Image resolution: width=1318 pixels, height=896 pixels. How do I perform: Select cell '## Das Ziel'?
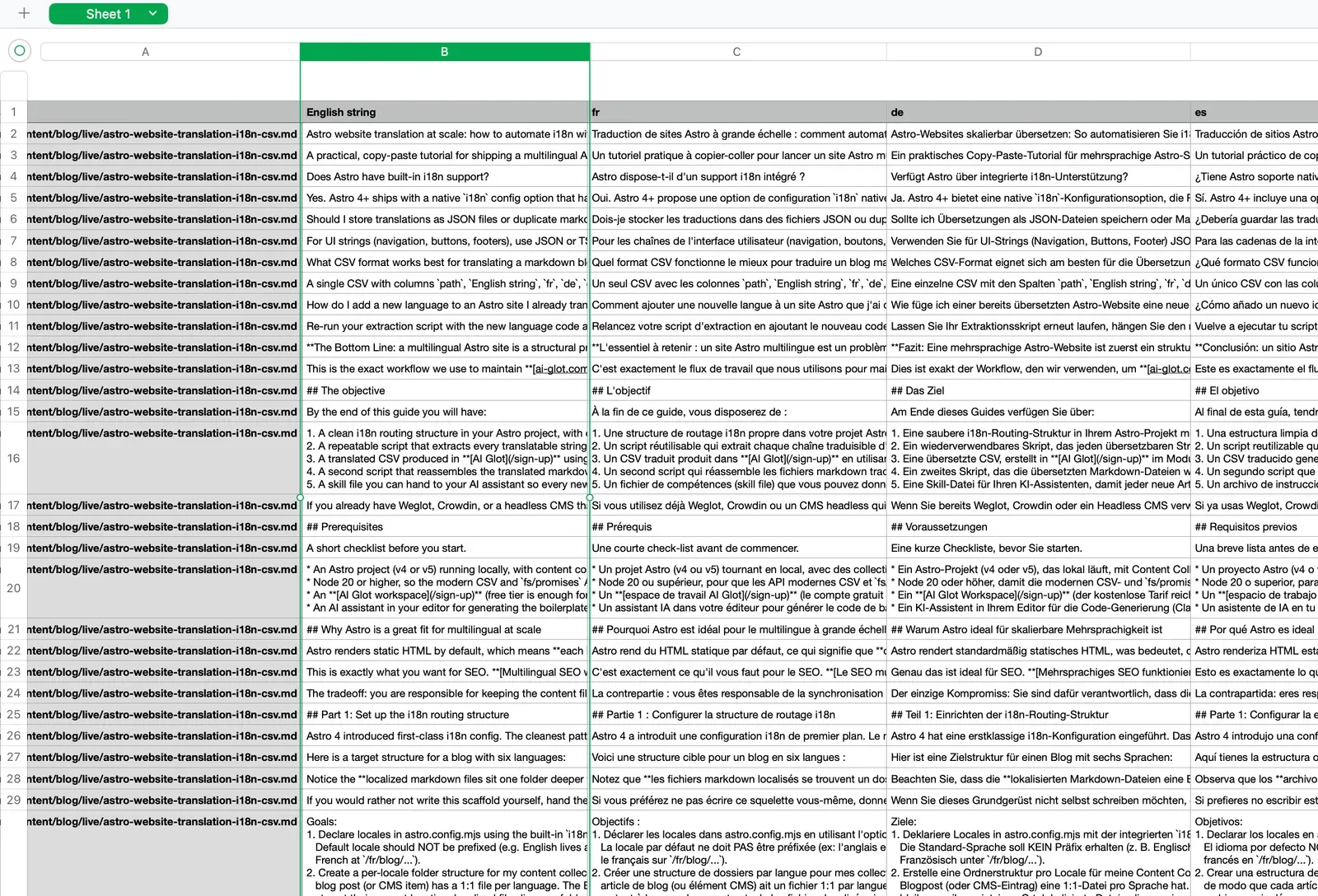(1040, 390)
